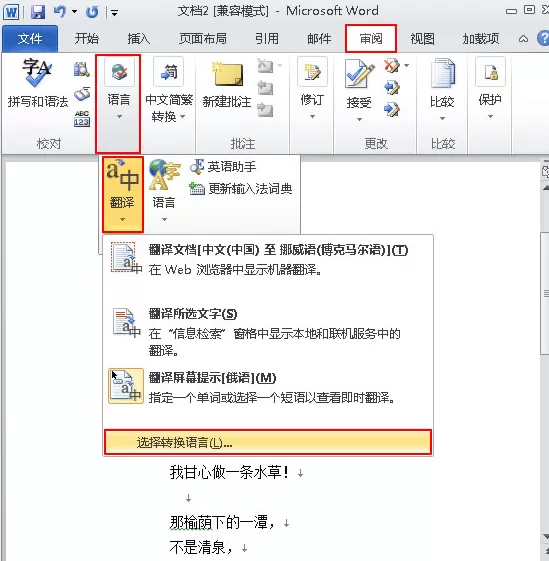Go to the previous comment icon
The width and height of the screenshot is (549, 561).
[x=265, y=88]
